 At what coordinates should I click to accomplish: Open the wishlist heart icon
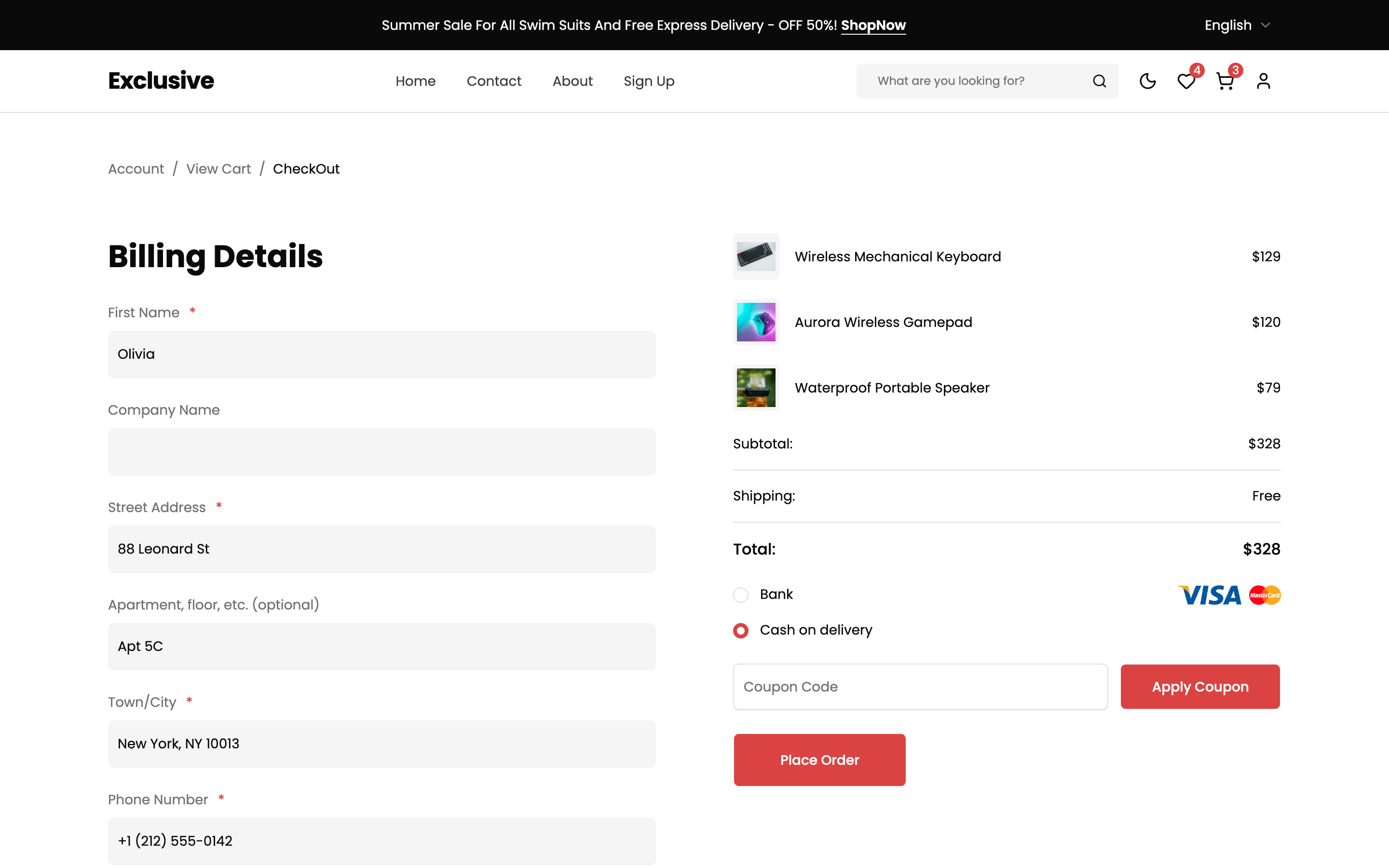tap(1186, 81)
